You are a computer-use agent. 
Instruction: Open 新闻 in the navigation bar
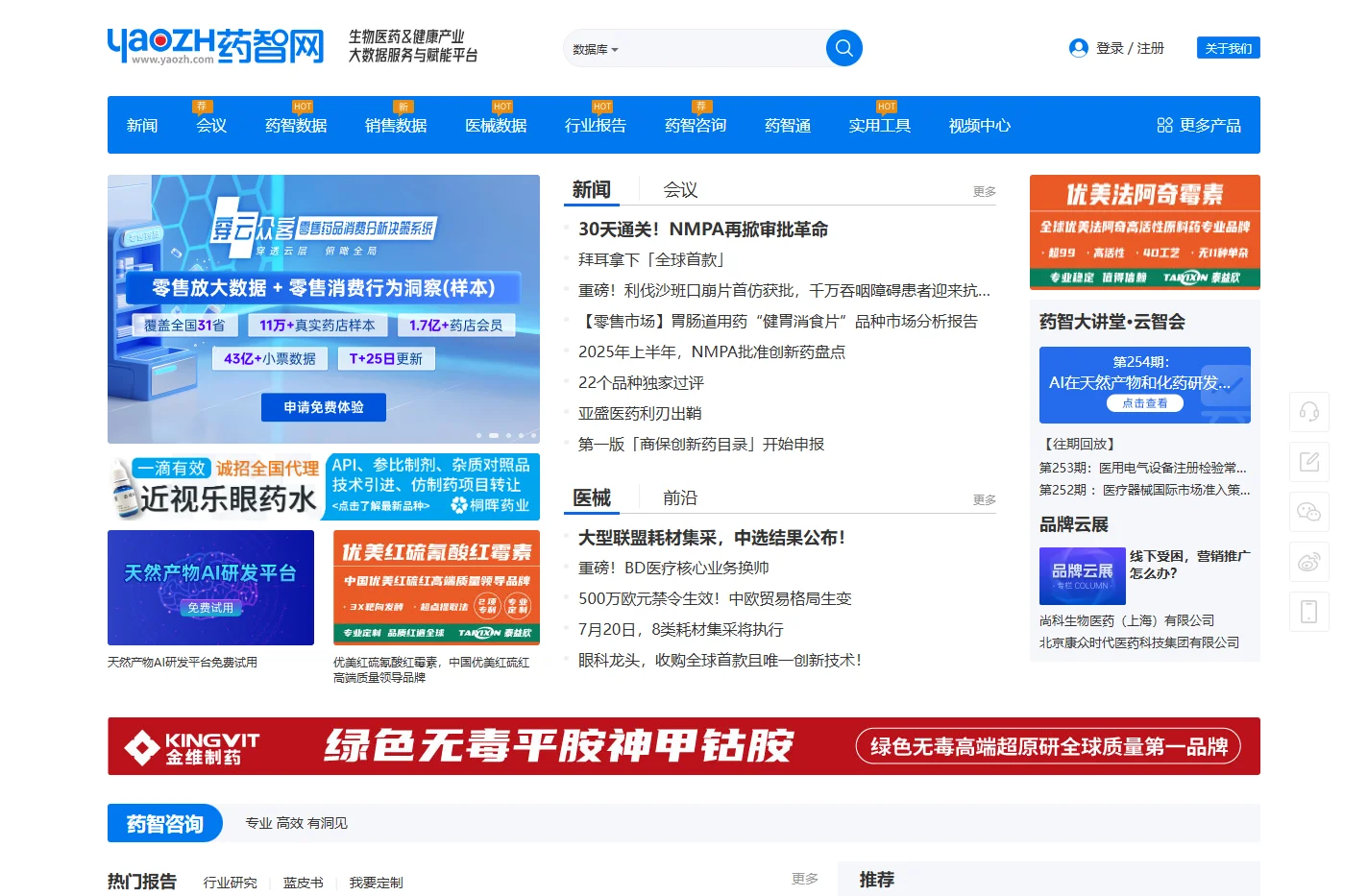click(x=142, y=126)
